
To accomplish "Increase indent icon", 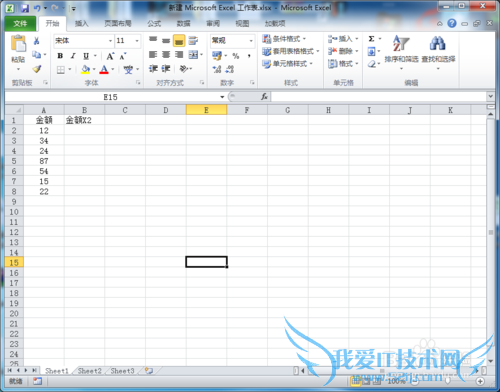I will point(166,69).
